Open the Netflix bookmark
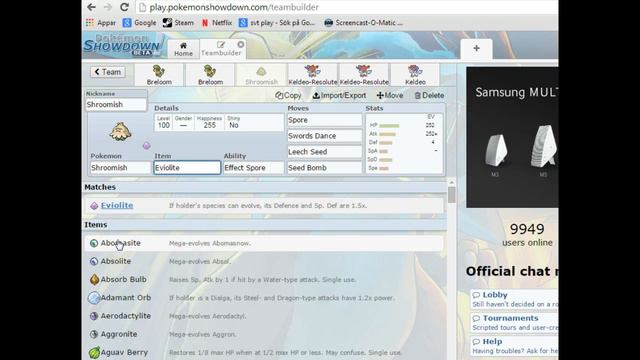The height and width of the screenshot is (360, 640). click(217, 23)
